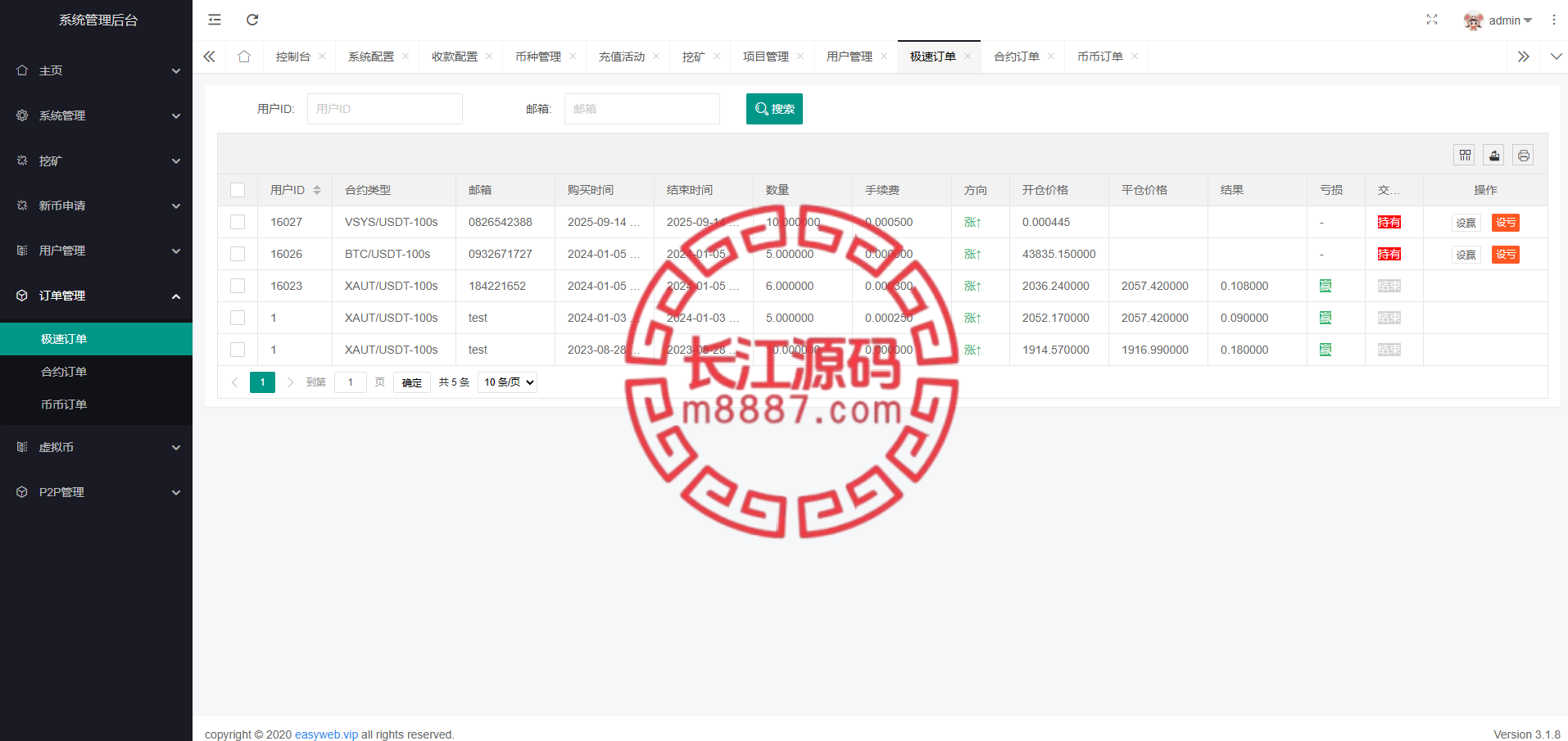Open 币币订单 in the sidebar submenu
Image resolution: width=1568 pixels, height=741 pixels.
pyautogui.click(x=96, y=404)
